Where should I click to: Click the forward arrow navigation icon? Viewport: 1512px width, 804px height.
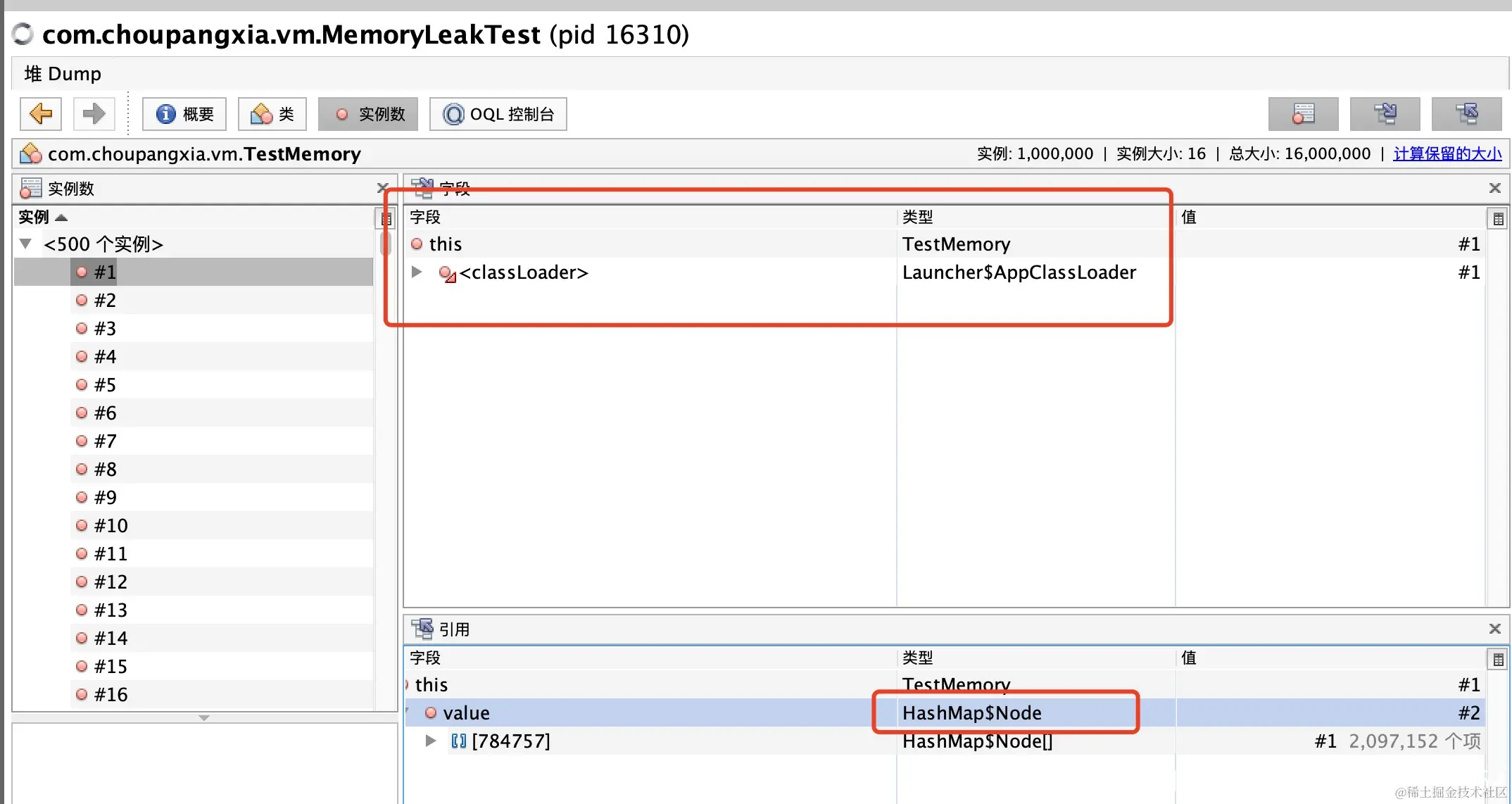[93, 114]
